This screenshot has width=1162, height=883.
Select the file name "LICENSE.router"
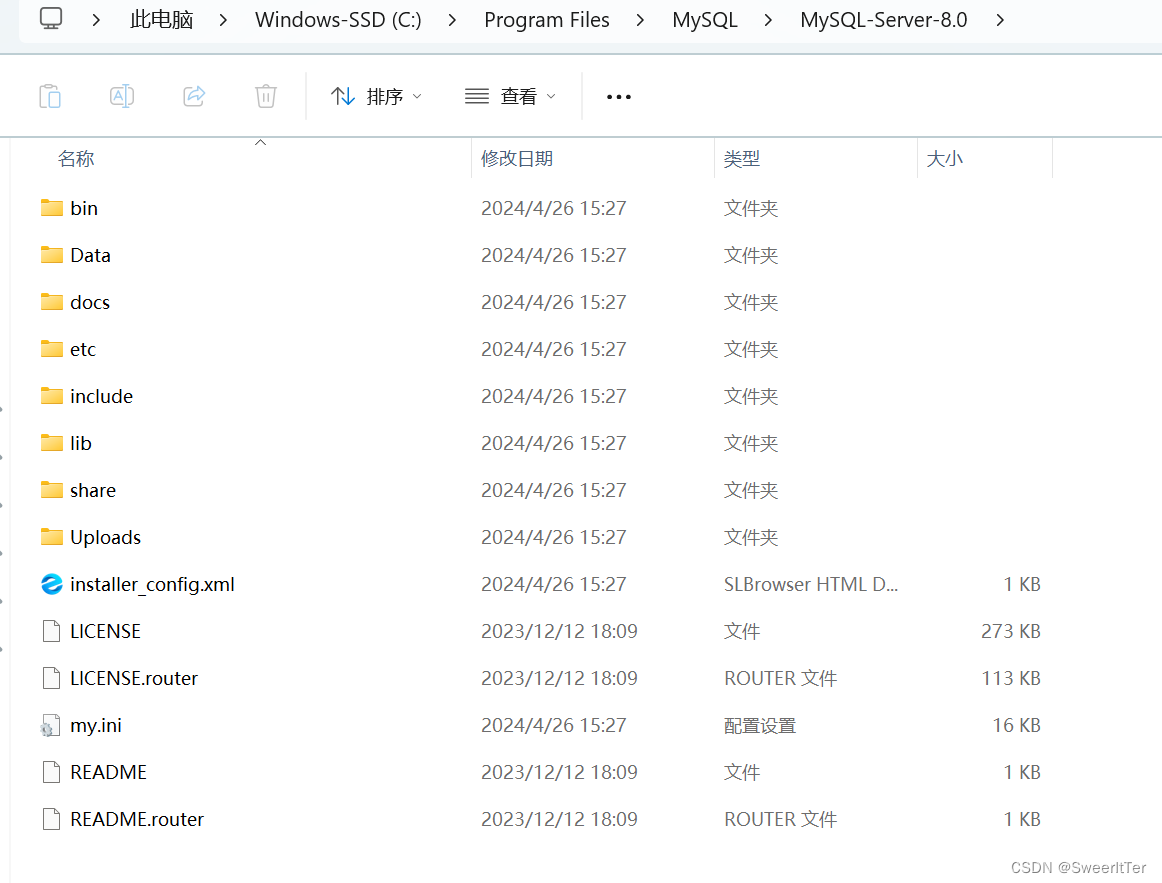(134, 679)
